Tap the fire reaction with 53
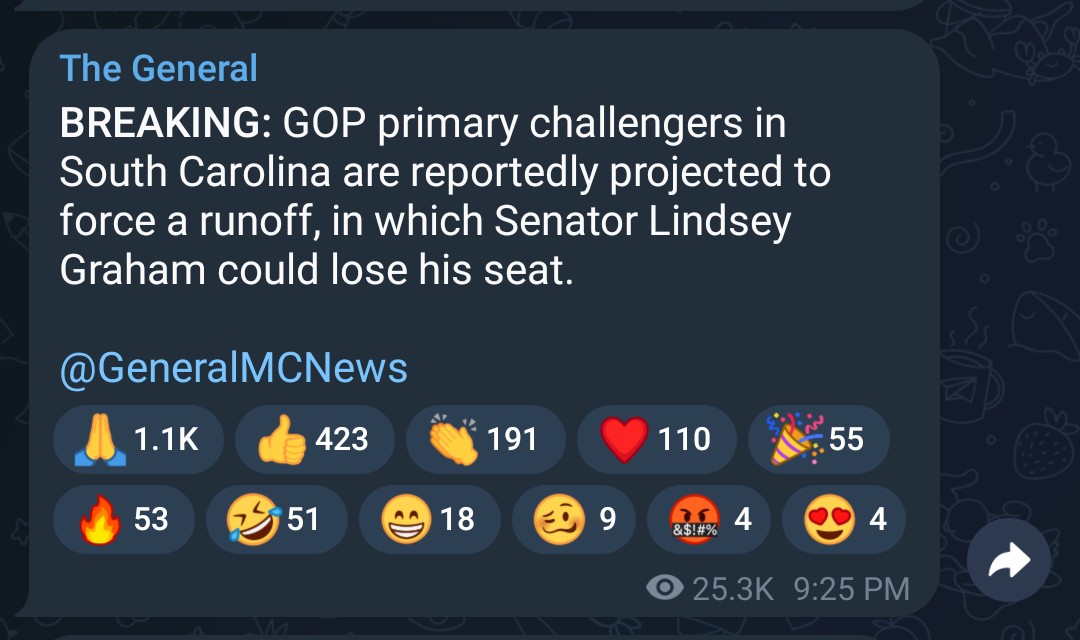The image size is (1080, 640). click(x=124, y=520)
